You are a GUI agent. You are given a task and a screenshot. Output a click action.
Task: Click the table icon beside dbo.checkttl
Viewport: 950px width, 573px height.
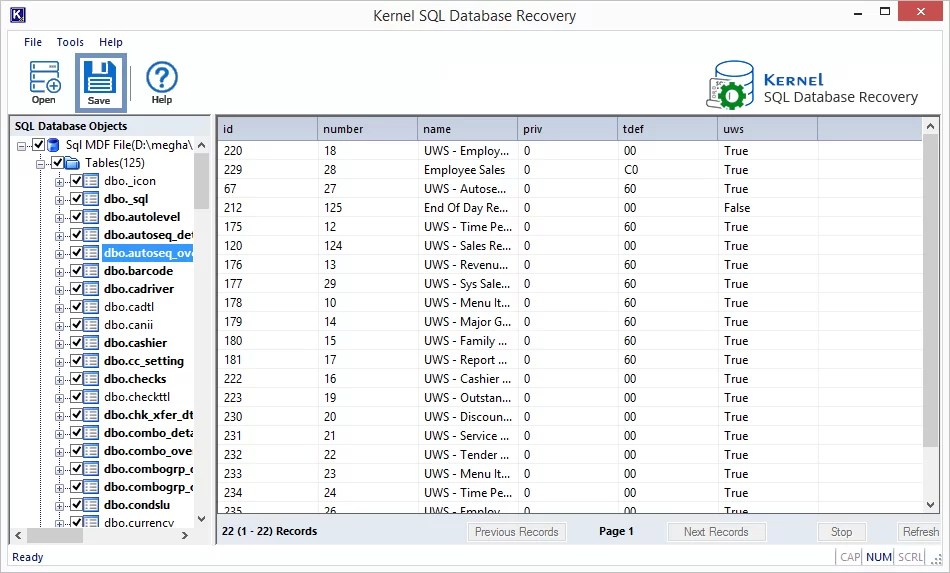click(91, 397)
